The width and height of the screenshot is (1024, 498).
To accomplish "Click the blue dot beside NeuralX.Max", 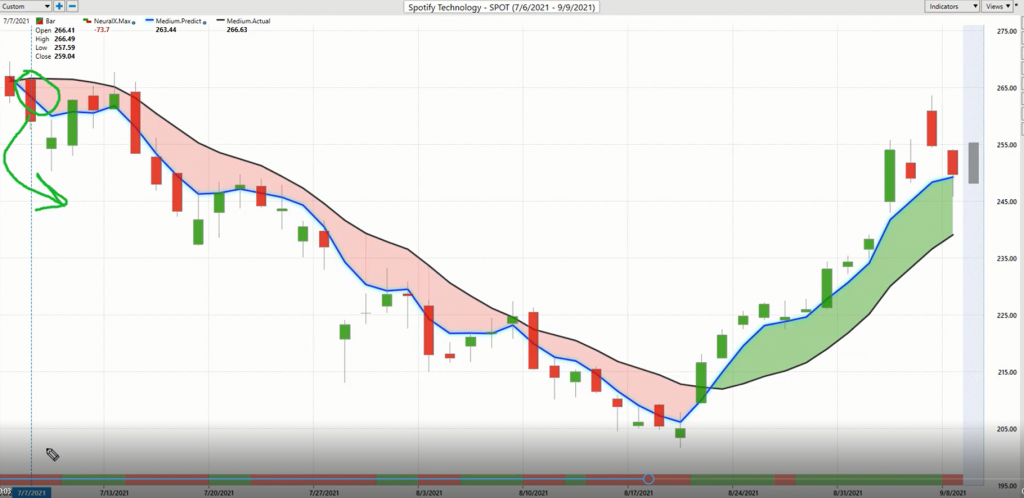I will [134, 22].
